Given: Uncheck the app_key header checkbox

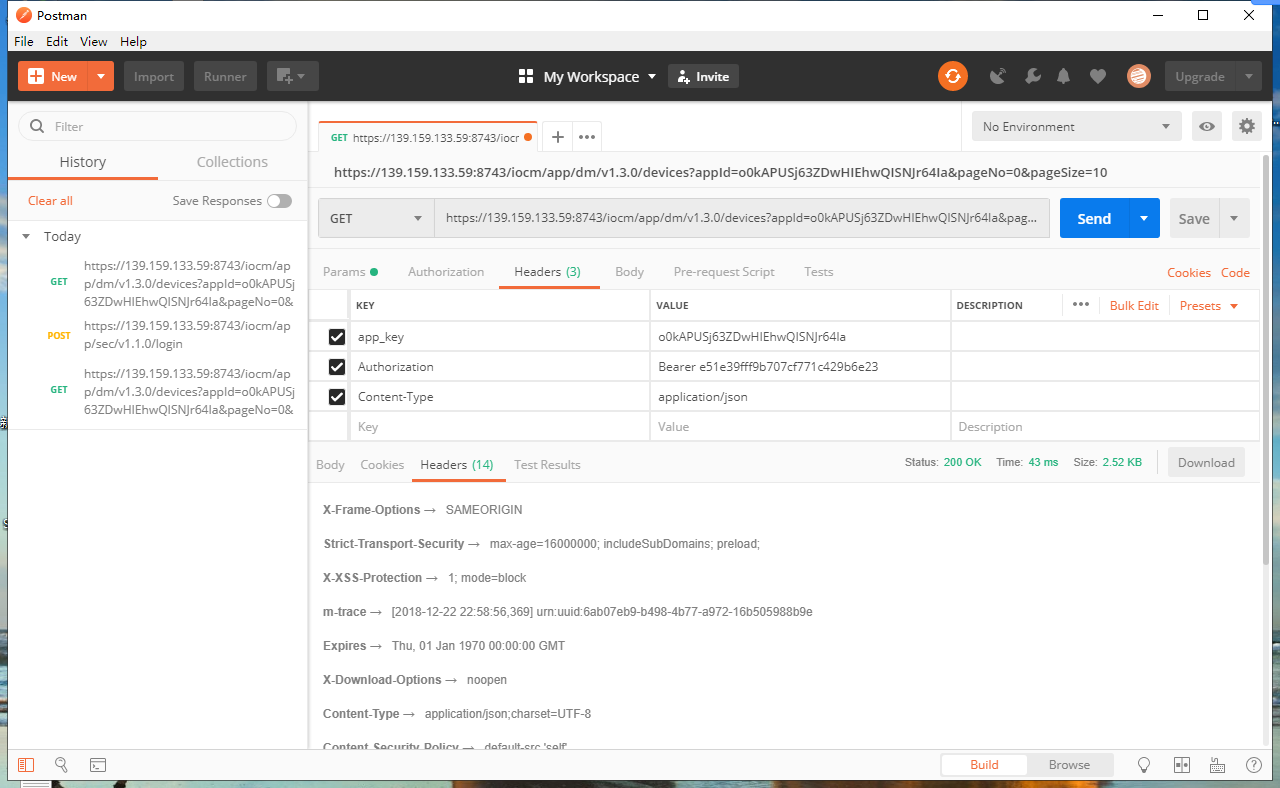Looking at the screenshot, I should pyautogui.click(x=337, y=337).
